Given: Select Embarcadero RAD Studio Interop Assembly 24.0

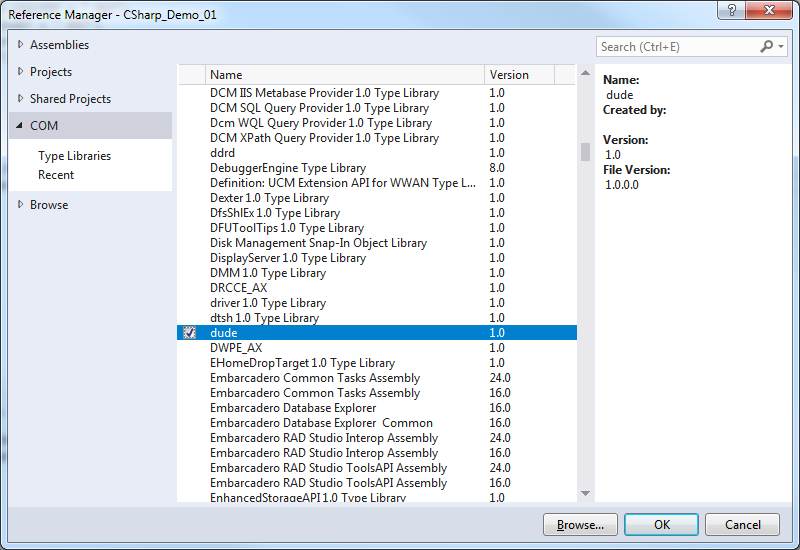Looking at the screenshot, I should coord(377,438).
